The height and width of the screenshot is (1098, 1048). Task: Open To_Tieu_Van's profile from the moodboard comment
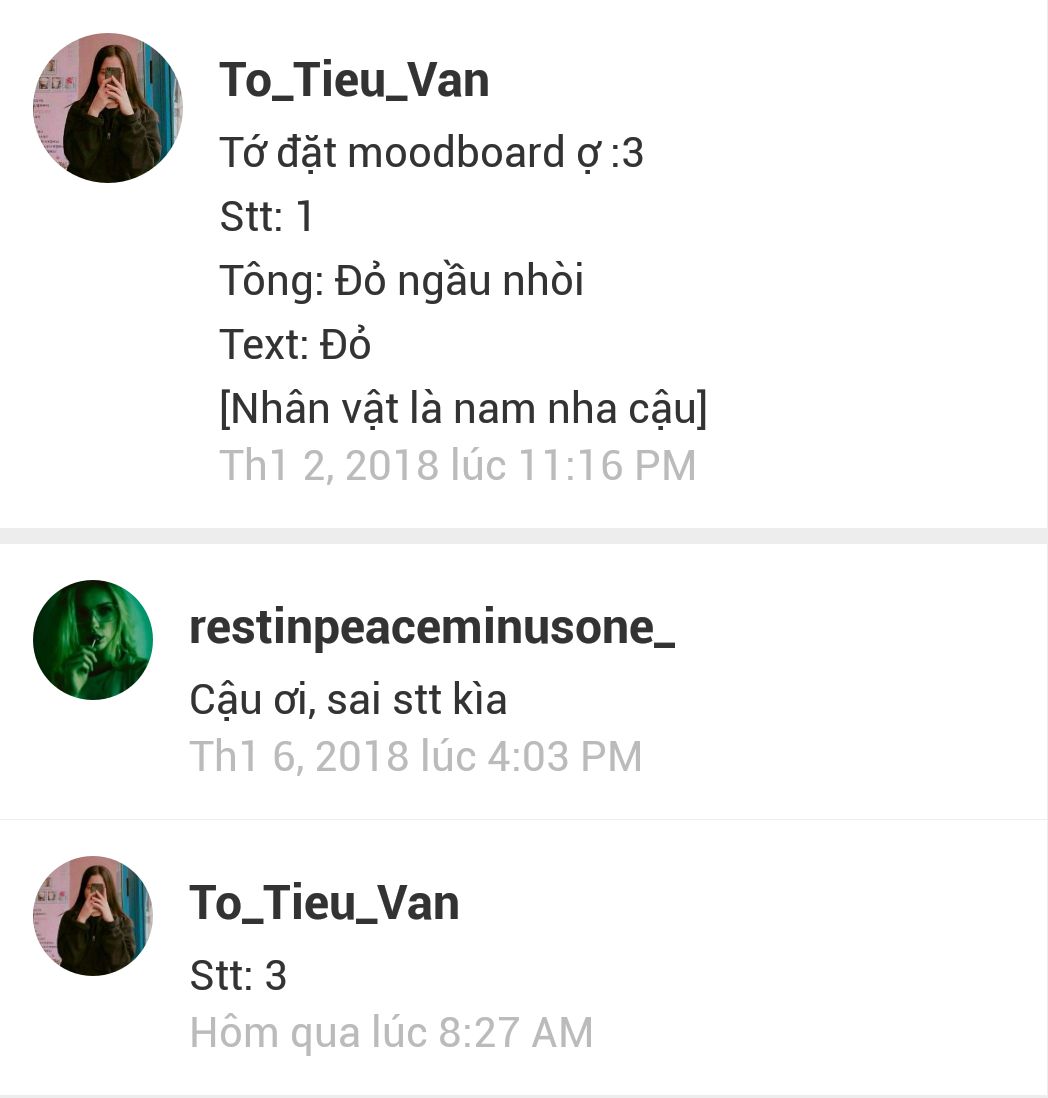(x=354, y=81)
